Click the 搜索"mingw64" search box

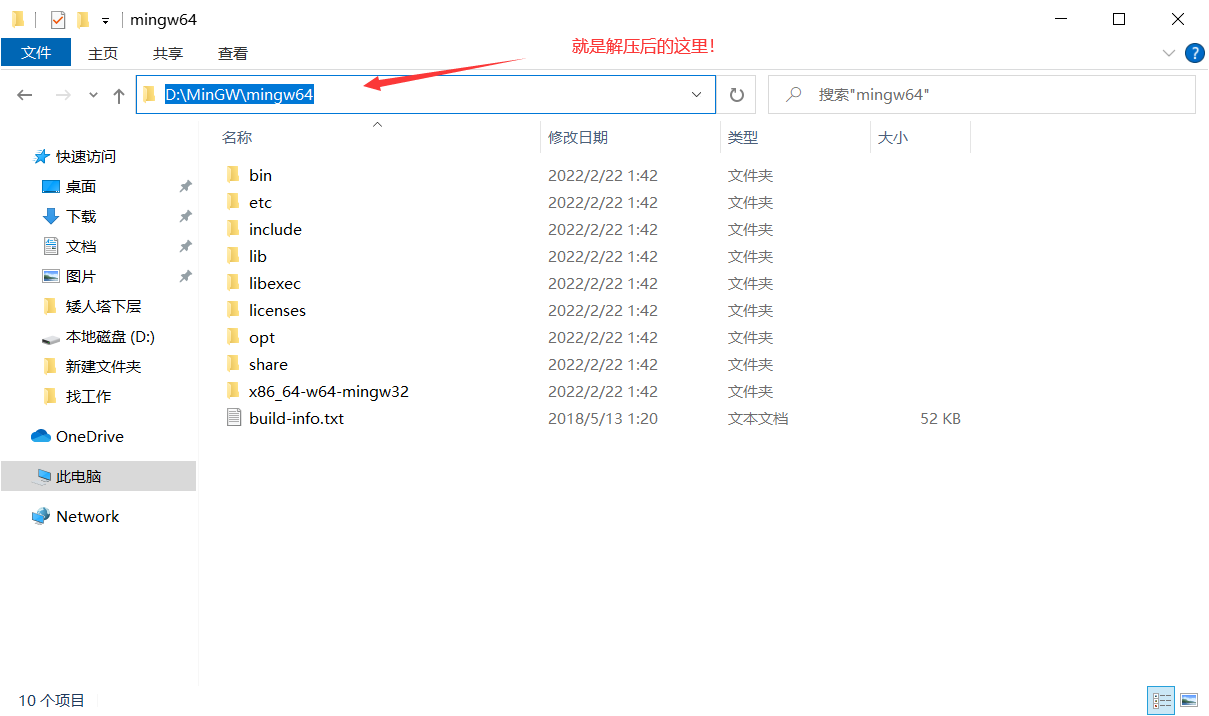pos(982,95)
